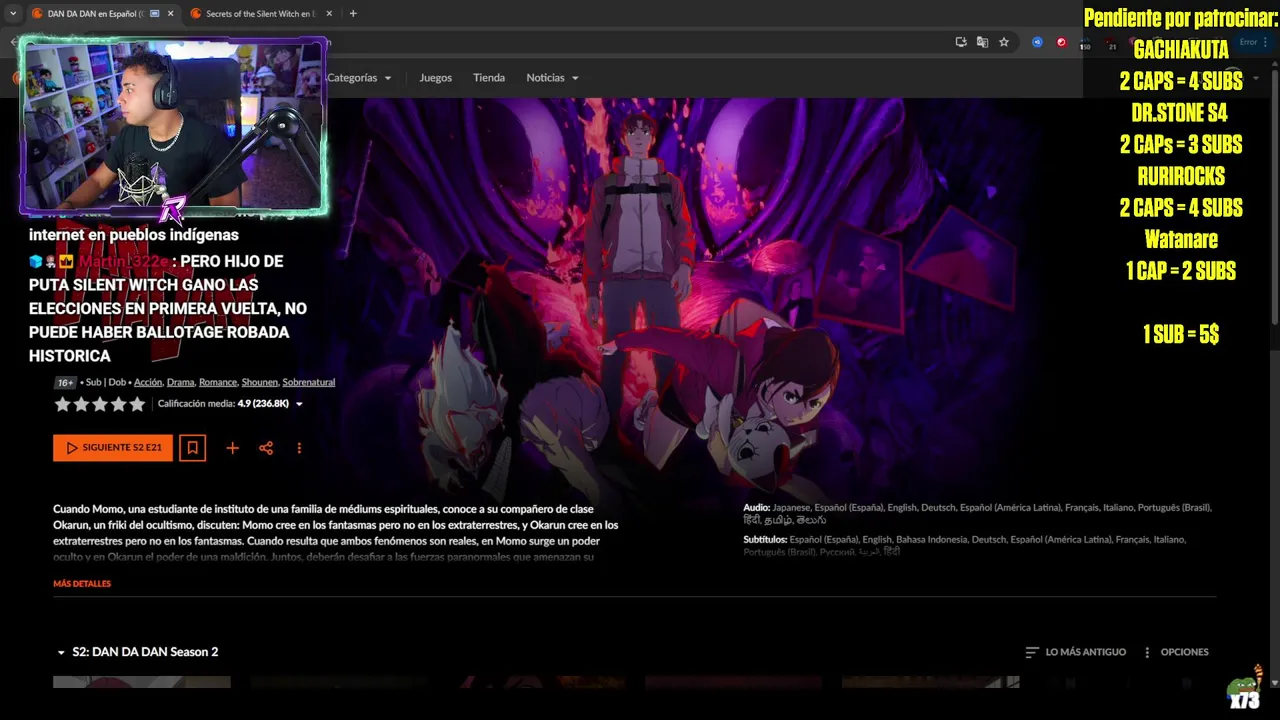Open a new browser tab
This screenshot has height=720, width=1280.
click(353, 13)
